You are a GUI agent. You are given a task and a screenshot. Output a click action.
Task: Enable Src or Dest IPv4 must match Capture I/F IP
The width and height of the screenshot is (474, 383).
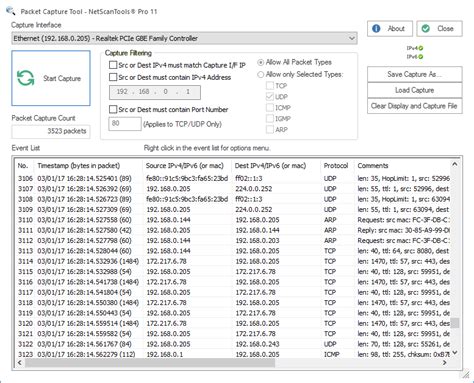pyautogui.click(x=113, y=65)
